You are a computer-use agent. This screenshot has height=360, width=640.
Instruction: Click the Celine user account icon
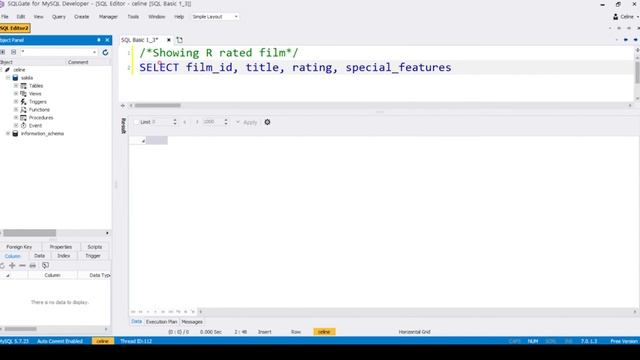pos(616,17)
